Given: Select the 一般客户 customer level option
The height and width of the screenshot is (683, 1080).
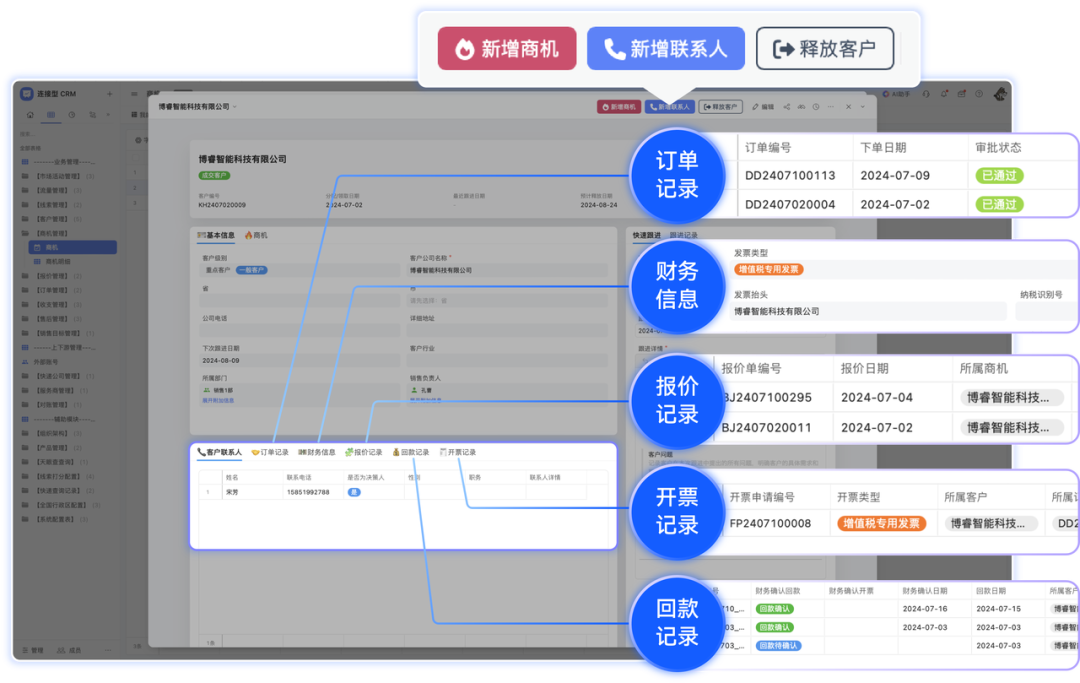Looking at the screenshot, I should click(252, 270).
